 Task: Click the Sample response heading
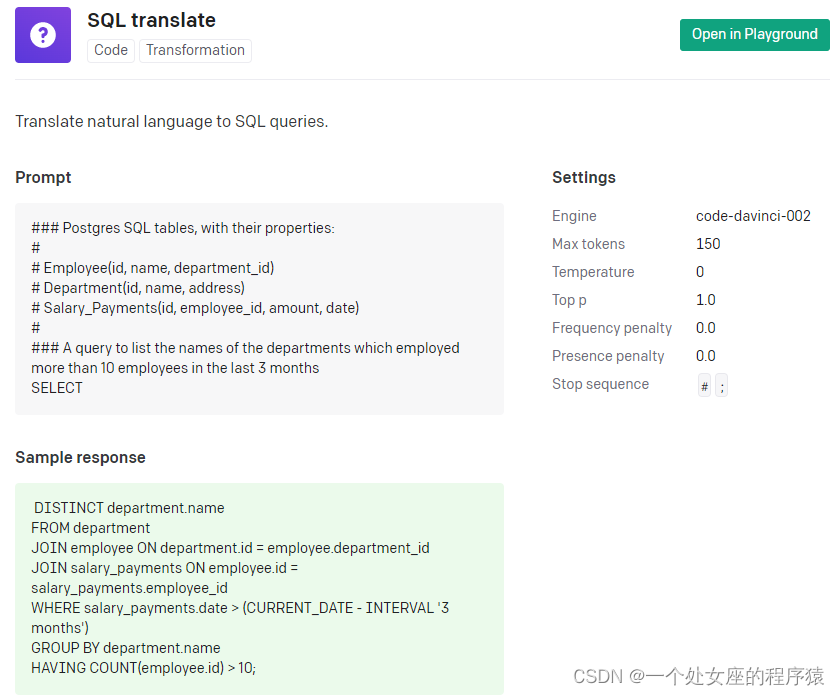80,457
